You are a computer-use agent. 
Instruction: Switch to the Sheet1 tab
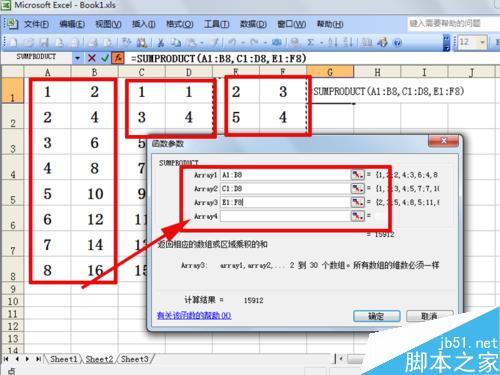[63, 359]
